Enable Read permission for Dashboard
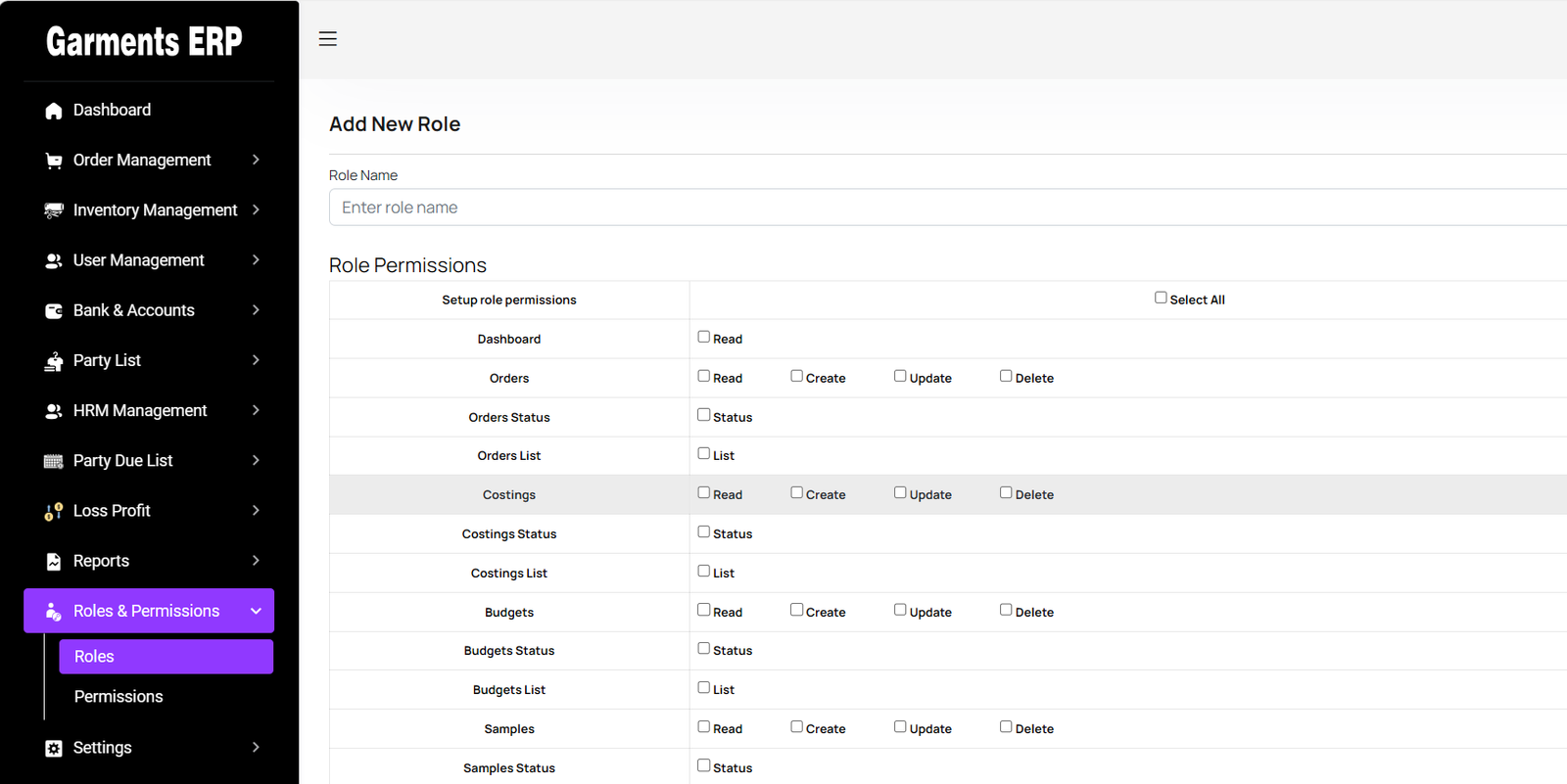 coord(703,337)
